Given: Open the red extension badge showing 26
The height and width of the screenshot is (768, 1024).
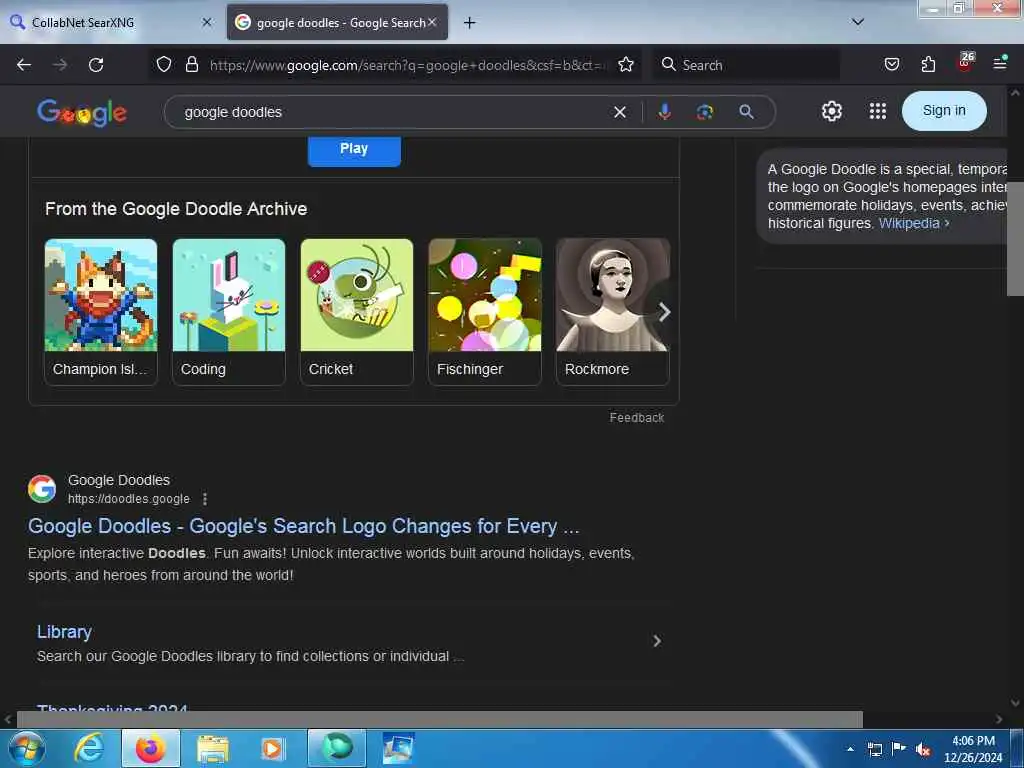Looking at the screenshot, I should 965,62.
